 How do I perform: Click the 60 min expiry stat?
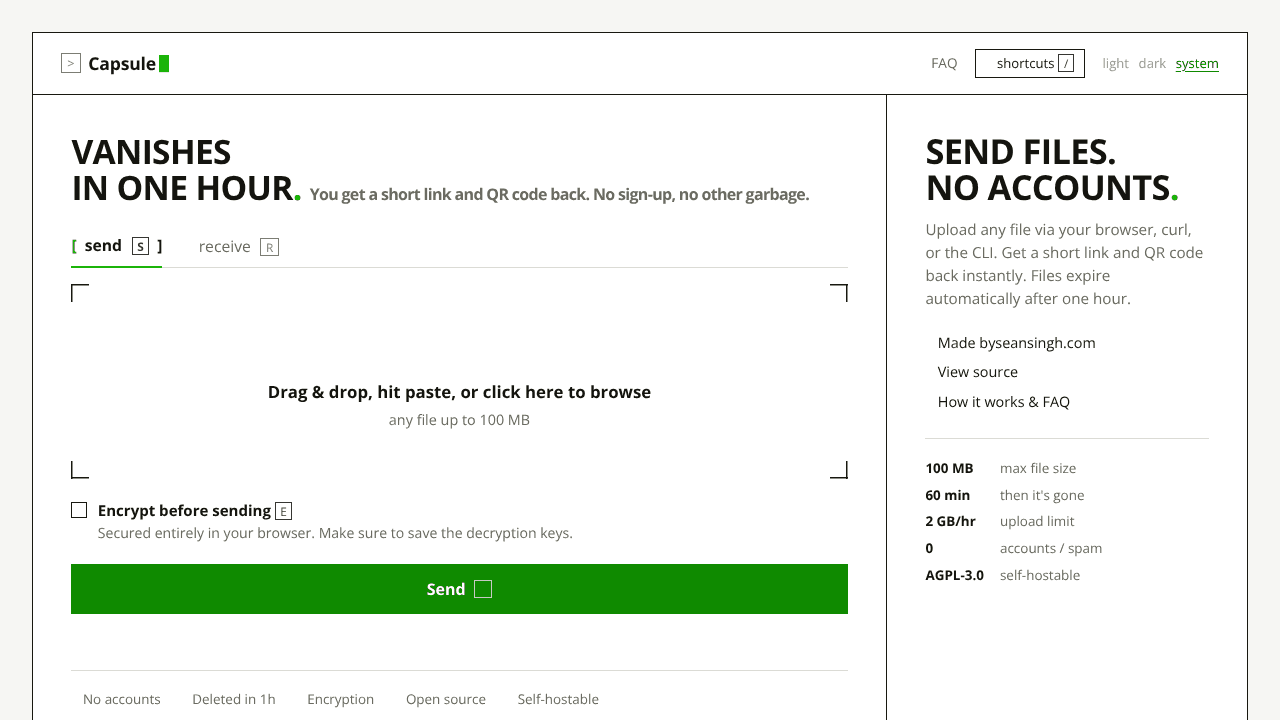click(x=1005, y=495)
